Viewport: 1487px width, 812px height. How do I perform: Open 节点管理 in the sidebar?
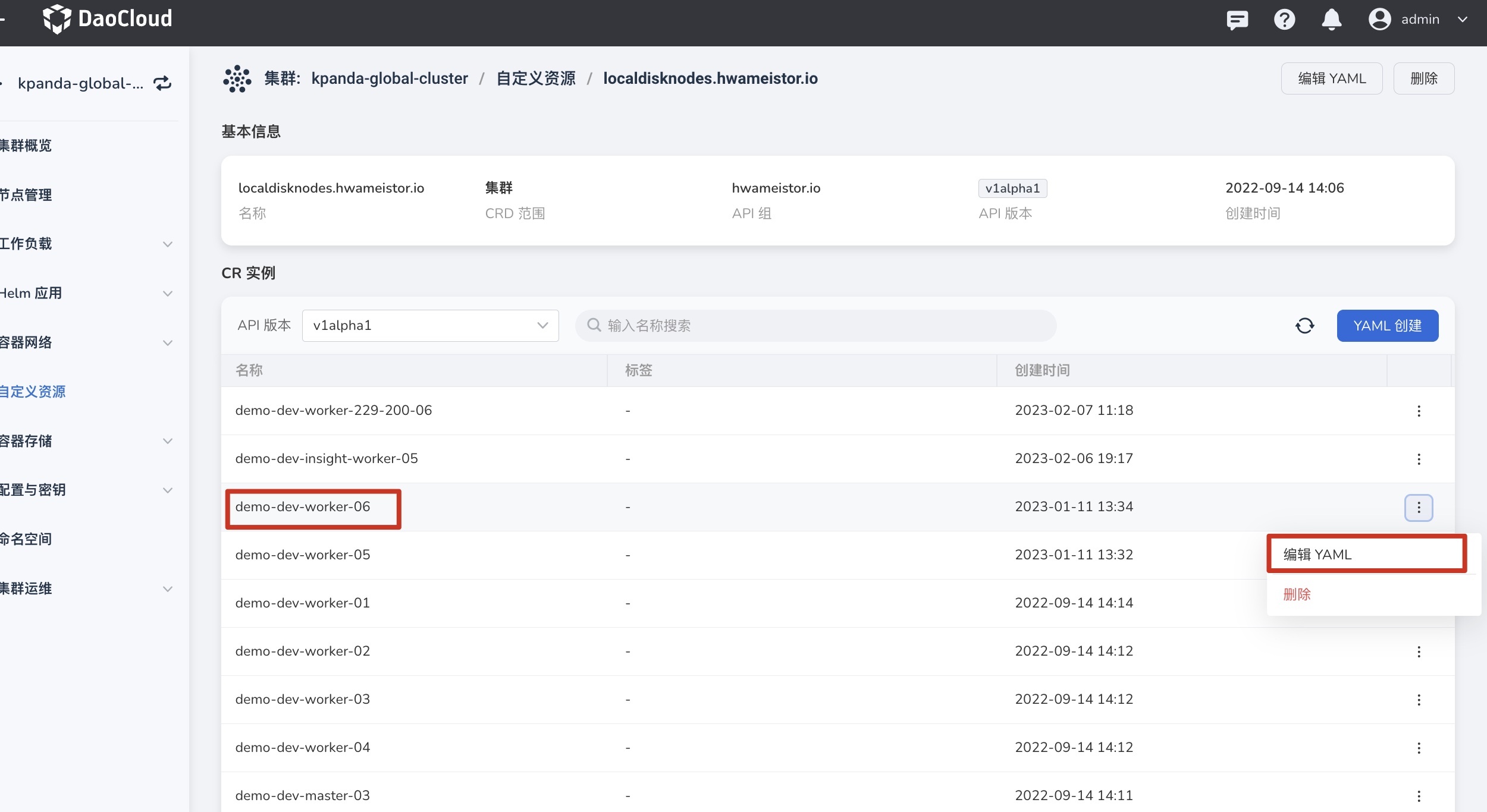[26, 195]
